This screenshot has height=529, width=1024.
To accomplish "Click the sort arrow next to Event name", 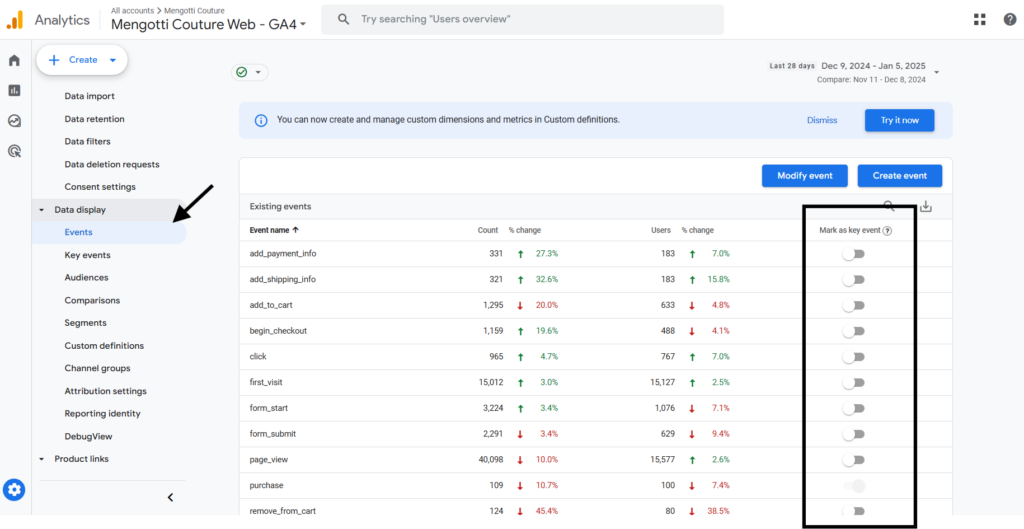I will (x=295, y=230).
